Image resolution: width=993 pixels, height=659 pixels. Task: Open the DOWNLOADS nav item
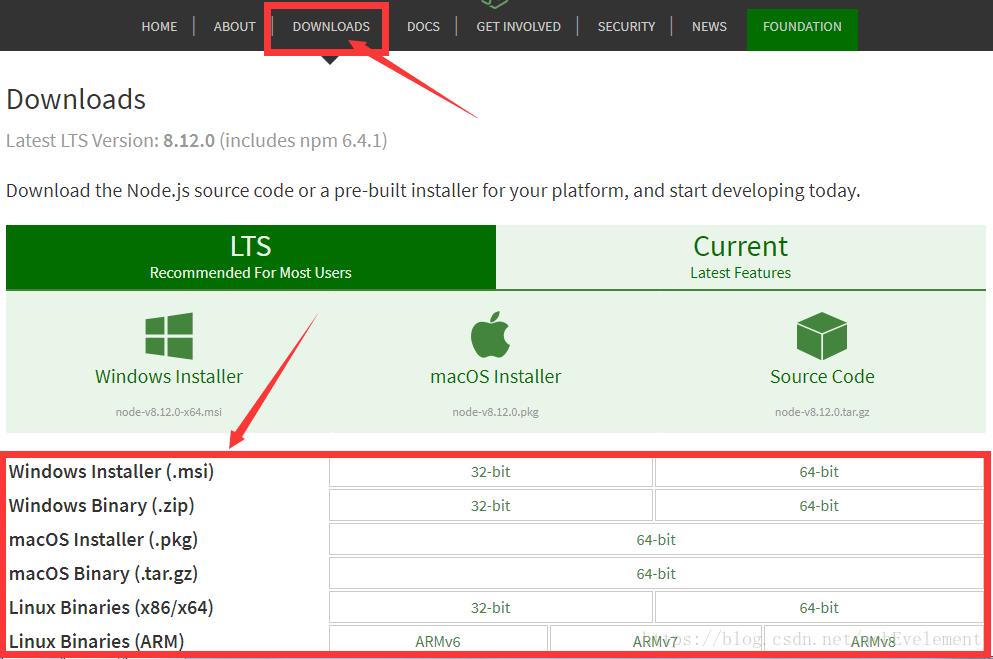click(x=331, y=27)
